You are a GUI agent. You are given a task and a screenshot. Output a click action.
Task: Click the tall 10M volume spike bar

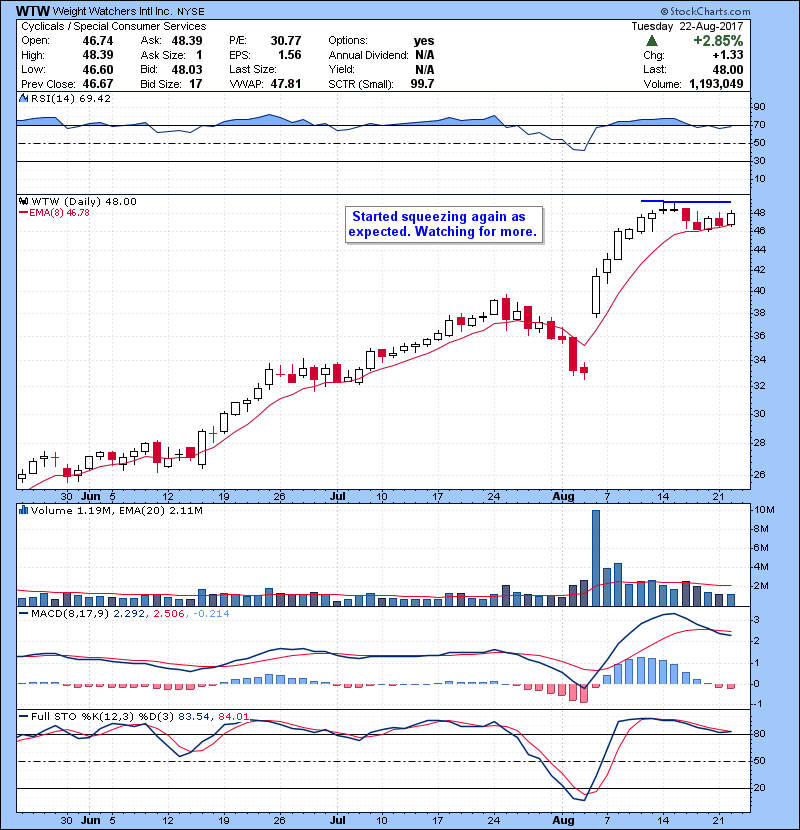pos(596,558)
